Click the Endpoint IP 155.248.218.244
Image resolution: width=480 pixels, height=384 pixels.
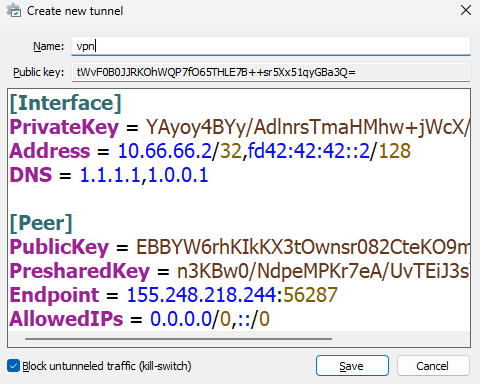click(x=201, y=295)
